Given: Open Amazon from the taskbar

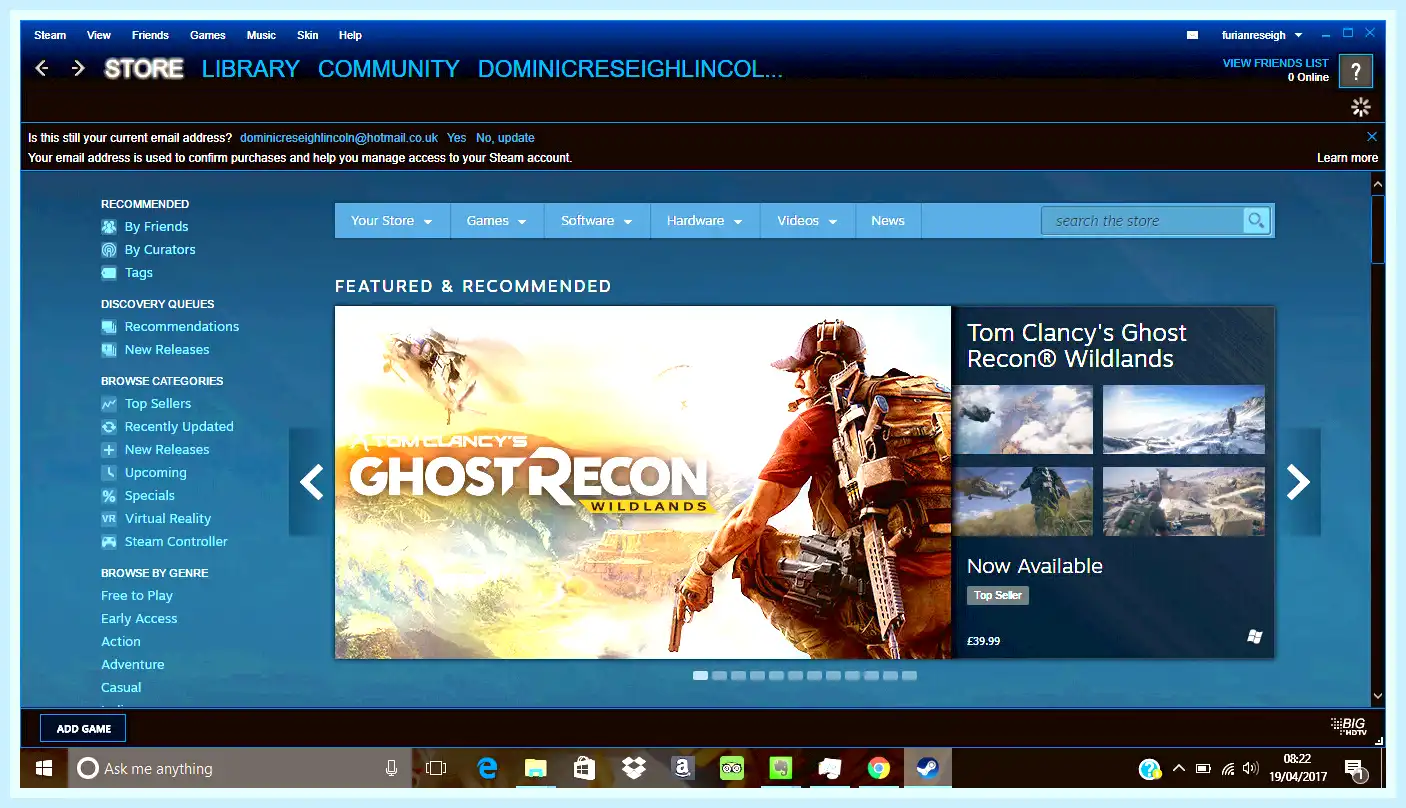Looking at the screenshot, I should pos(682,768).
